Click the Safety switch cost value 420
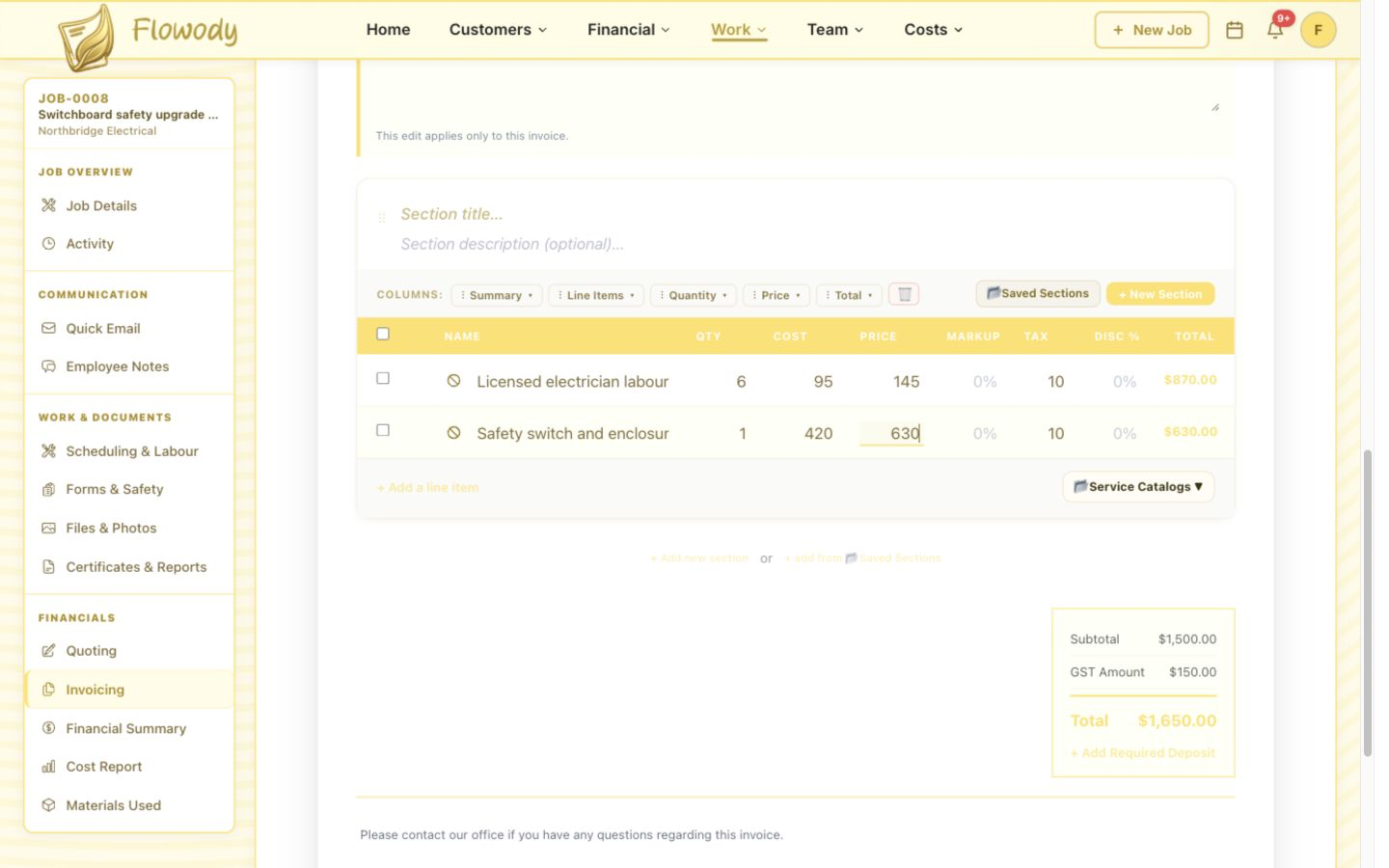 (x=818, y=434)
